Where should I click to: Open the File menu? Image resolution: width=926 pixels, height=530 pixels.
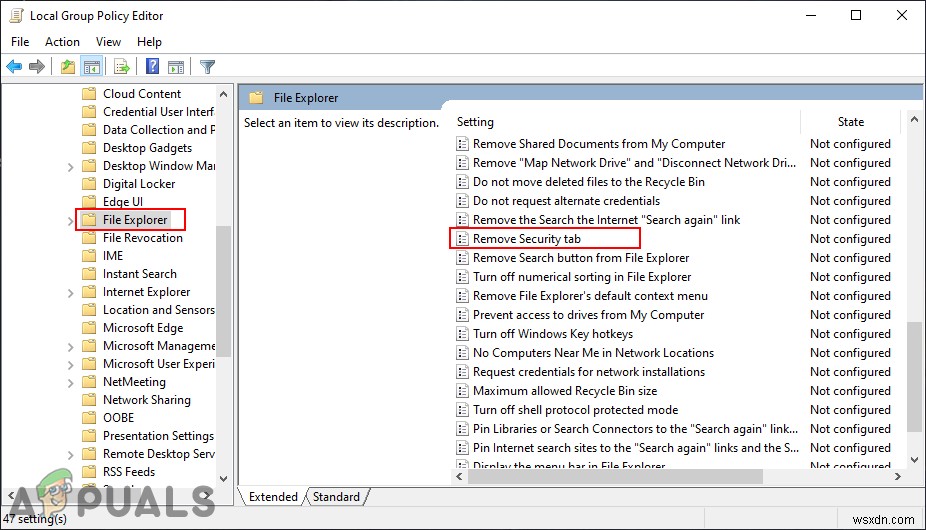point(20,41)
